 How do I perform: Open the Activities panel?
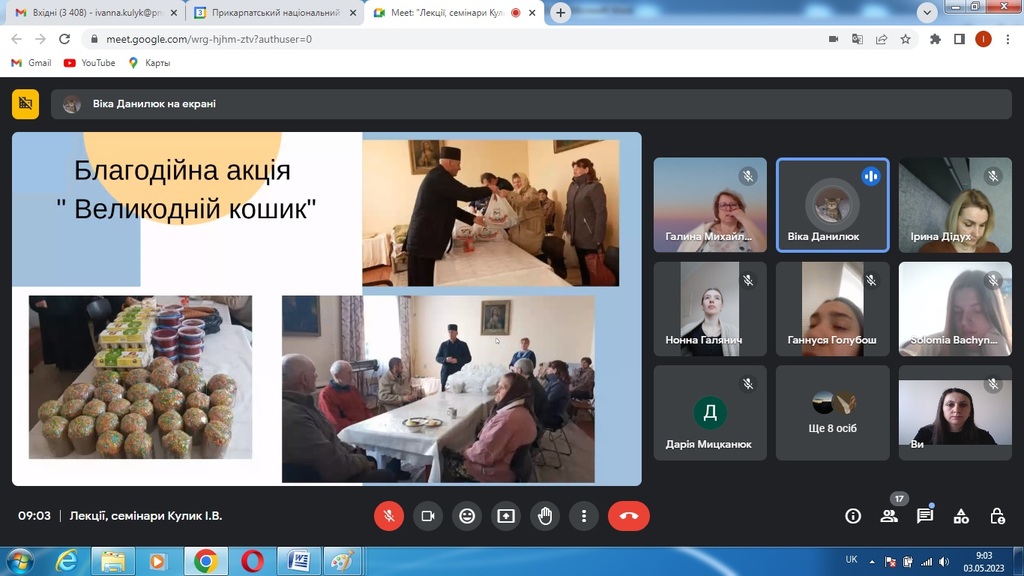pyautogui.click(x=961, y=516)
